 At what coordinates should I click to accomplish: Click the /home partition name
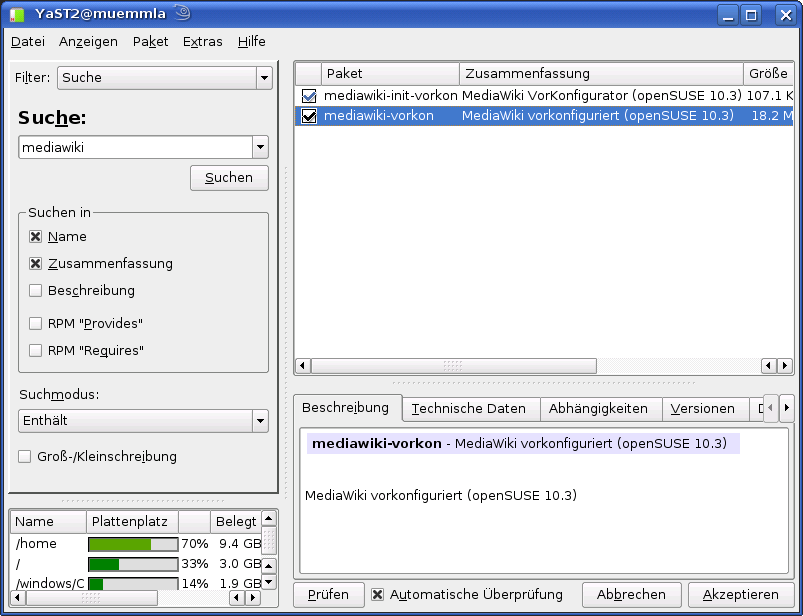(x=36, y=544)
